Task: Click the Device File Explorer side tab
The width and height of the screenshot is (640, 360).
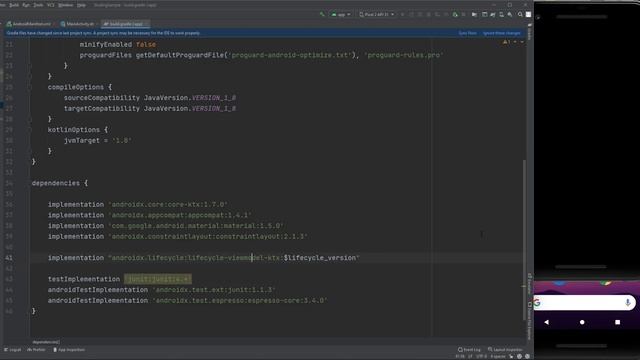Action: point(529,321)
